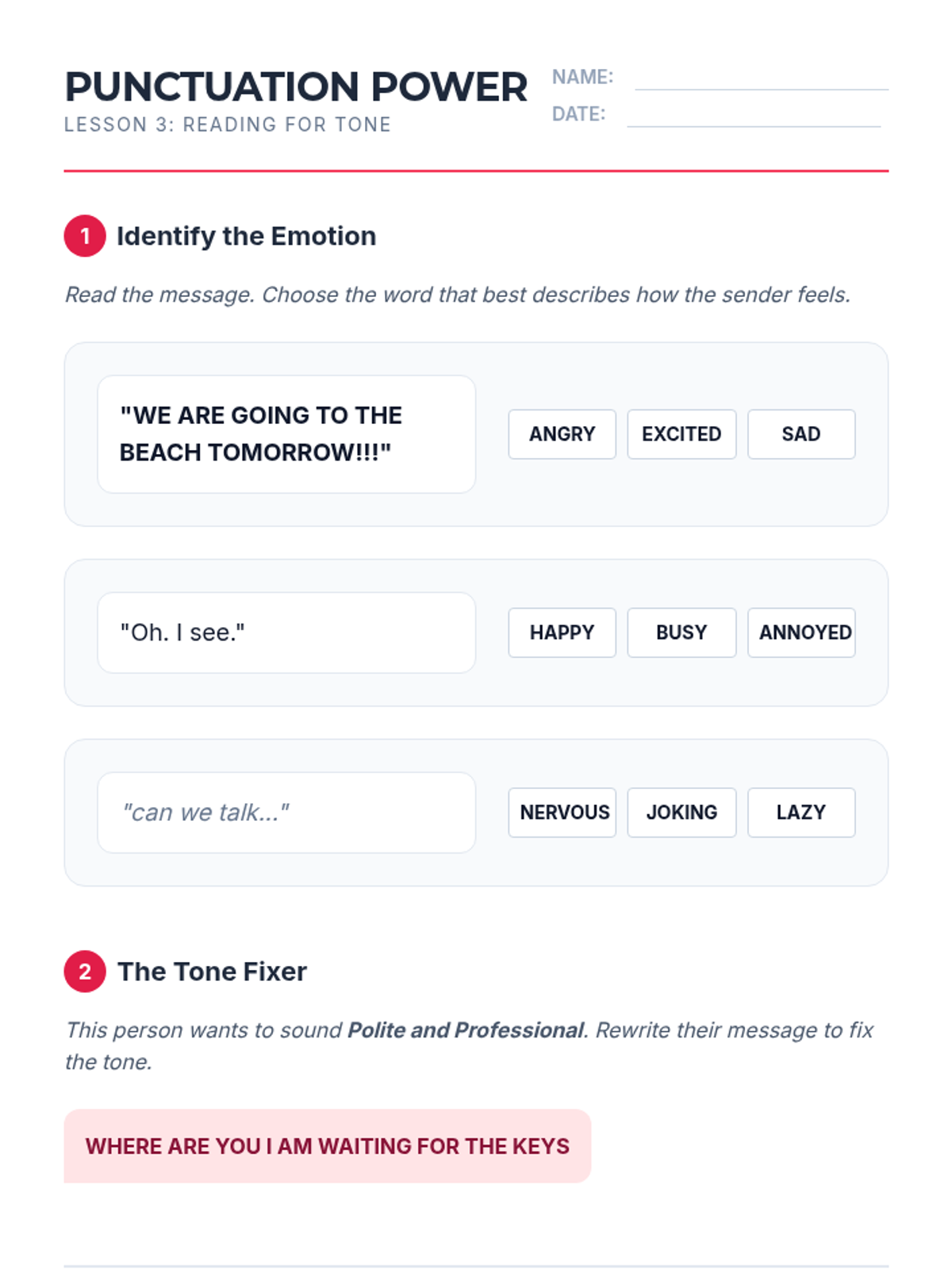
Task: Choose EXCITED for the beach message
Action: (681, 434)
